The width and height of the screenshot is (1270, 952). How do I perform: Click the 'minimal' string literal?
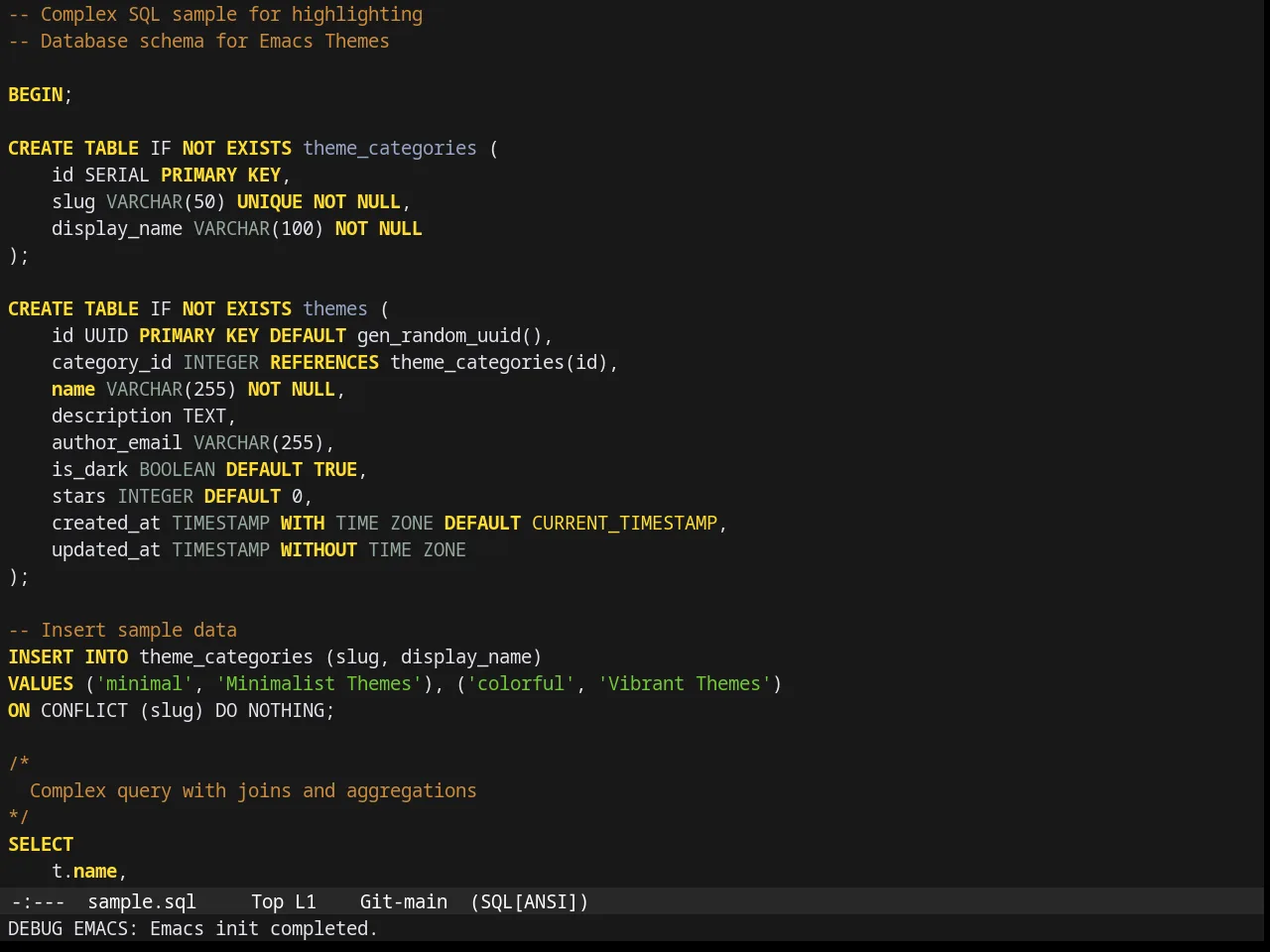[144, 683]
